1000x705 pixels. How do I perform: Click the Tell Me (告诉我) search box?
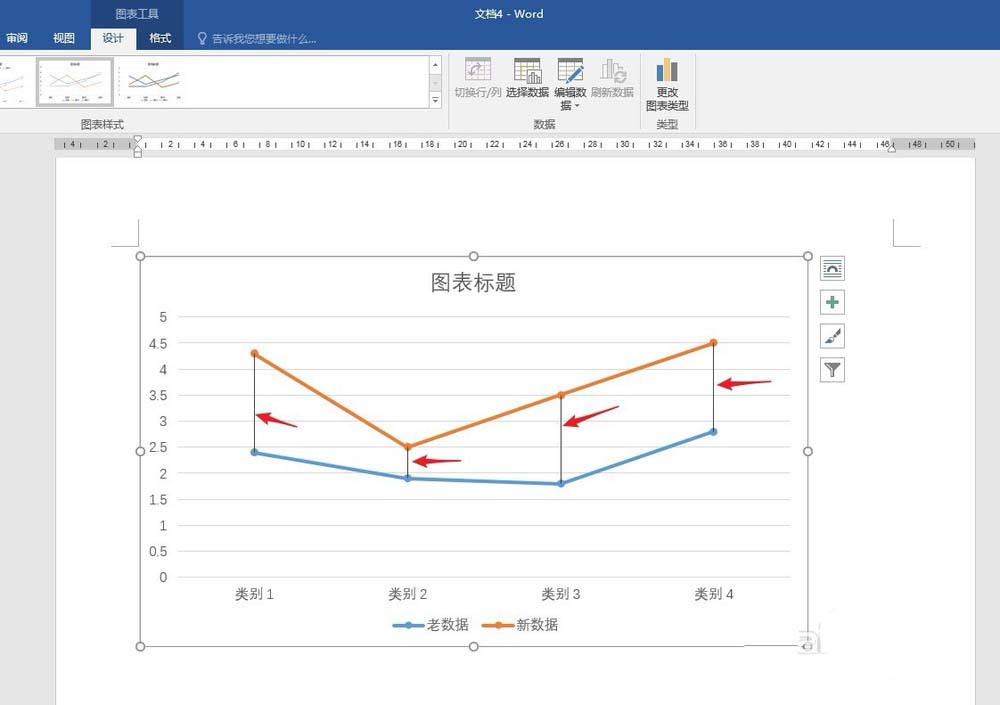[260, 38]
